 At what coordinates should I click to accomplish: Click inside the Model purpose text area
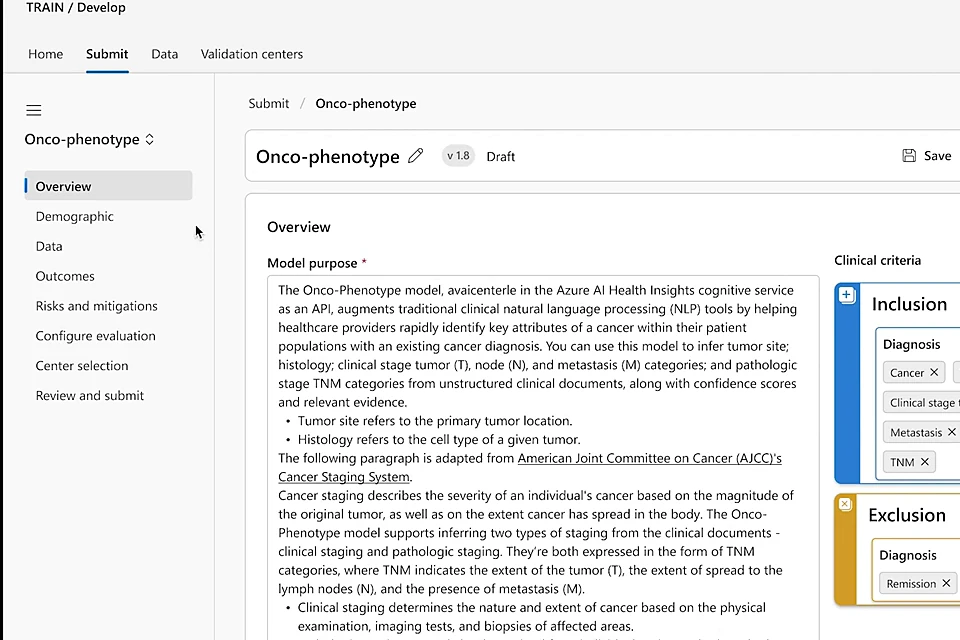[x=543, y=457]
